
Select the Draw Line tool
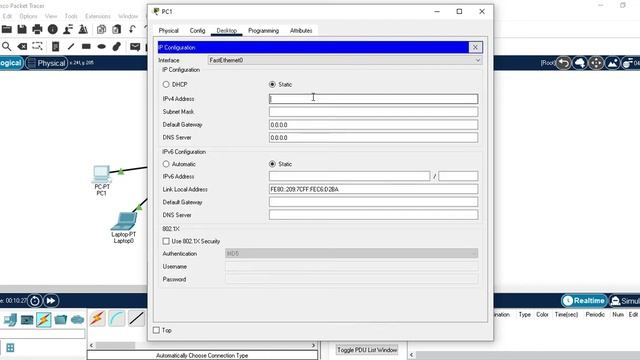point(71,46)
